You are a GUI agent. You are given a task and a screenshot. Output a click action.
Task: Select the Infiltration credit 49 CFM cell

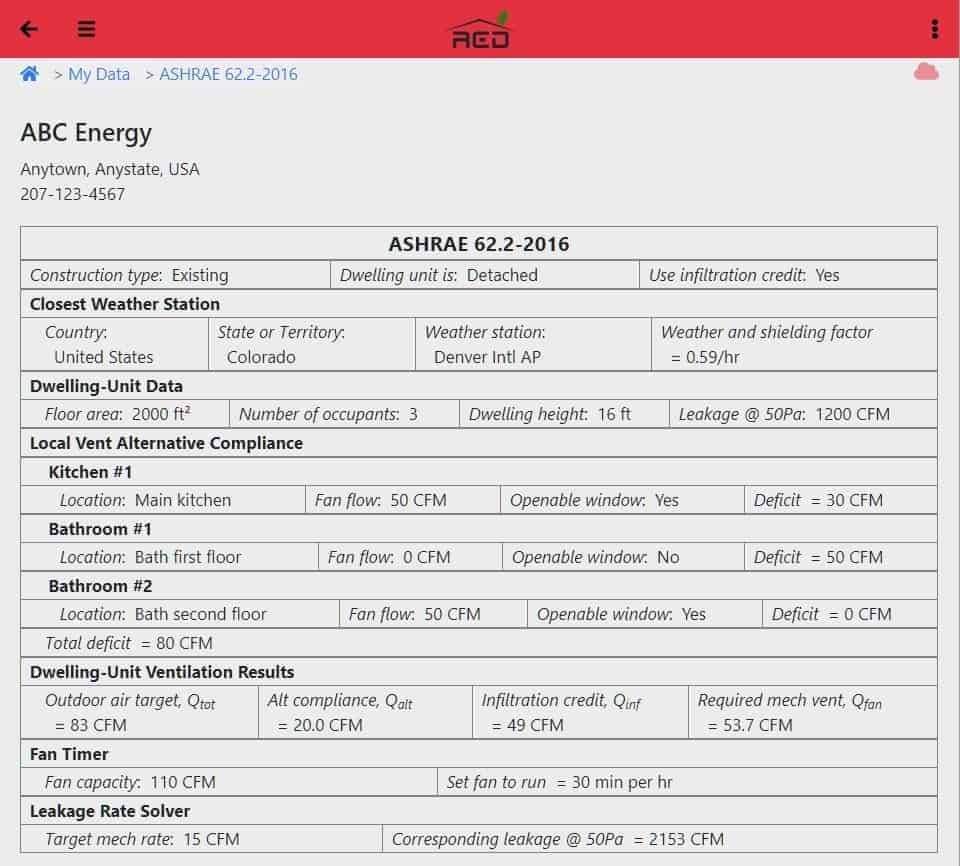pos(580,712)
